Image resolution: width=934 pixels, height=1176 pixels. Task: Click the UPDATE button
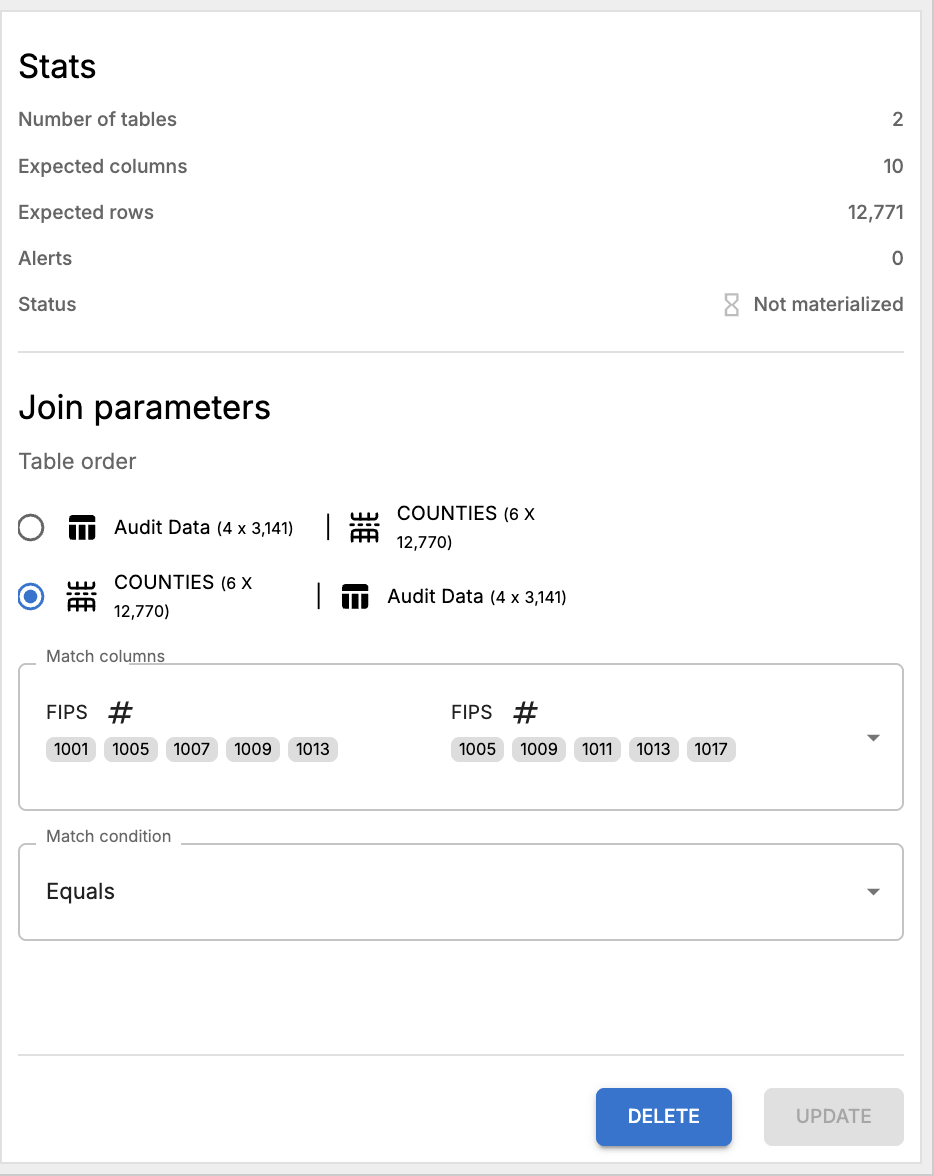tap(833, 1117)
